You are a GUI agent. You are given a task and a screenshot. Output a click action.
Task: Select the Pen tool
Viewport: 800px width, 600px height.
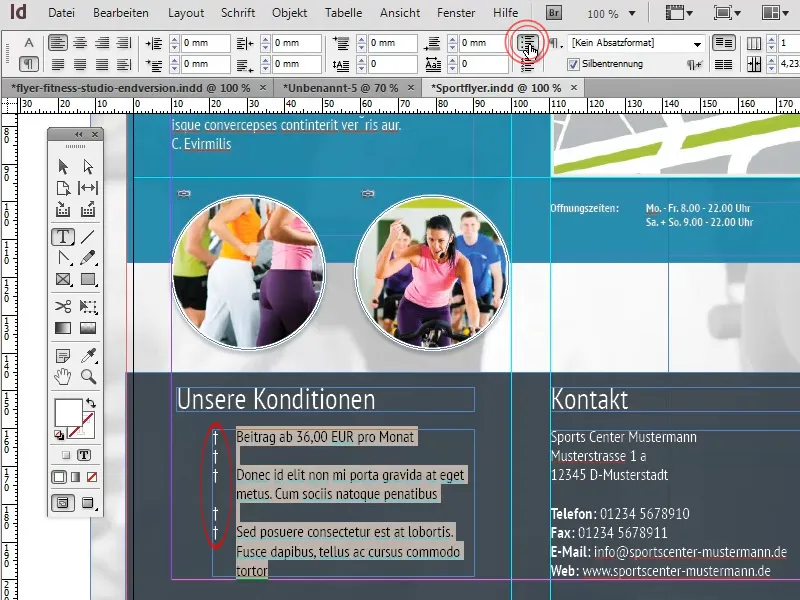point(63,258)
